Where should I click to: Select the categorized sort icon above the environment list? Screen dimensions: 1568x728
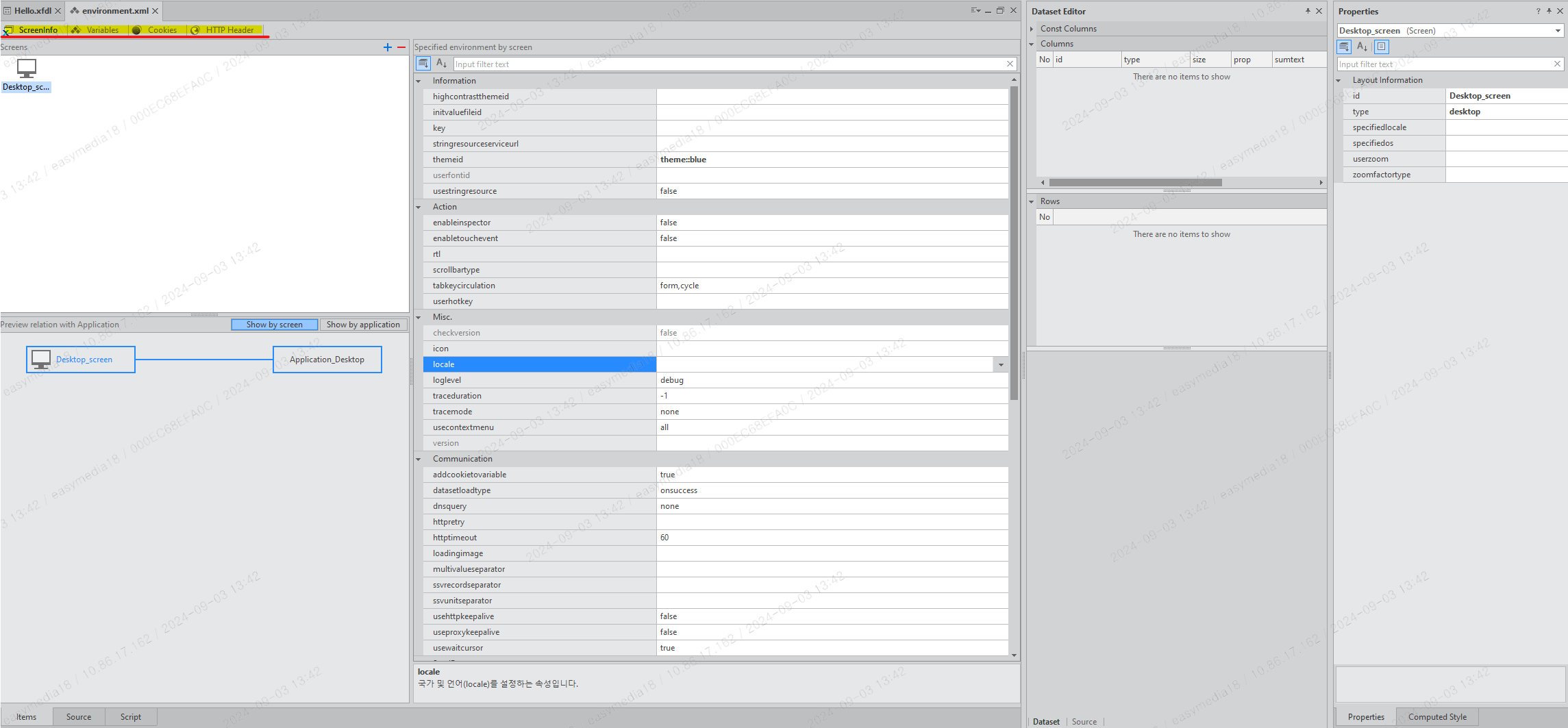tap(423, 63)
